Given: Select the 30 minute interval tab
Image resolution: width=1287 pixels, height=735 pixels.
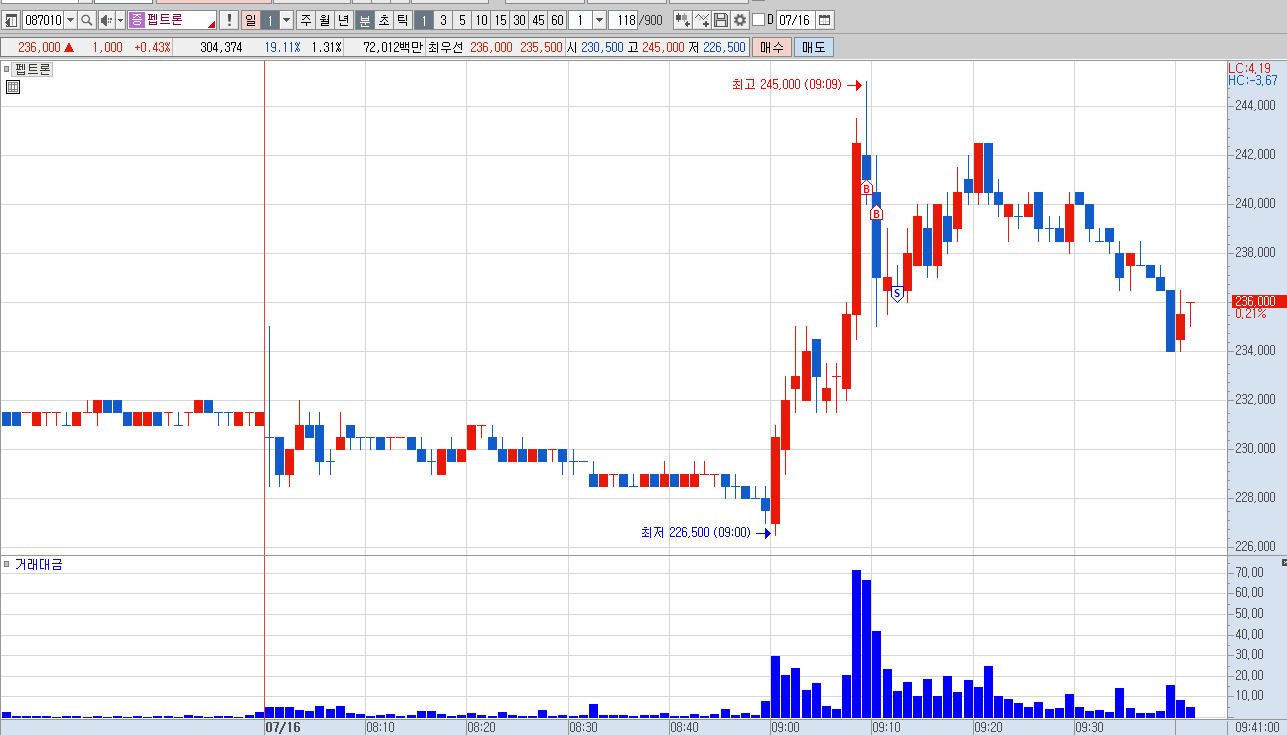Looking at the screenshot, I should coord(519,20).
